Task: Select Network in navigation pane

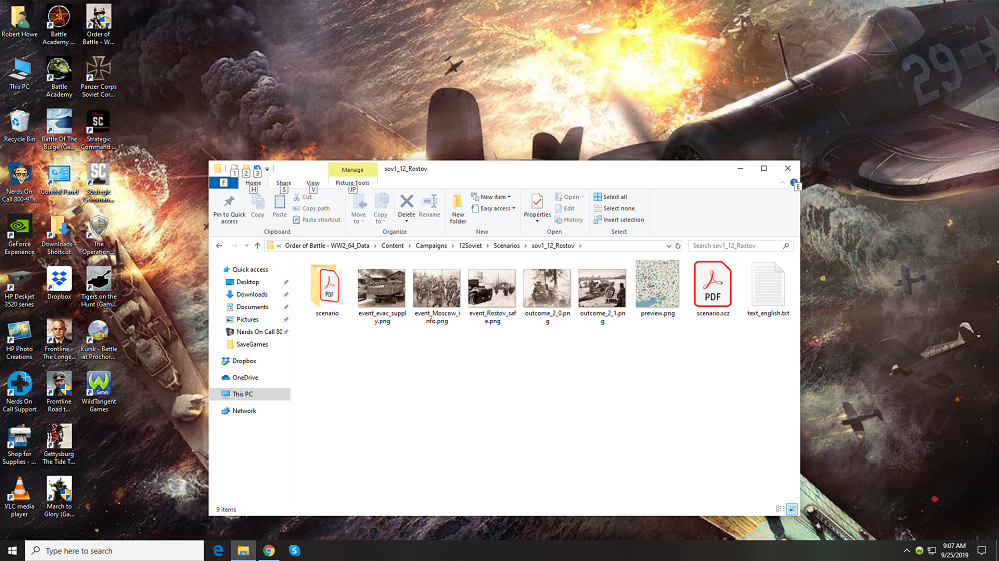Action: (x=244, y=411)
